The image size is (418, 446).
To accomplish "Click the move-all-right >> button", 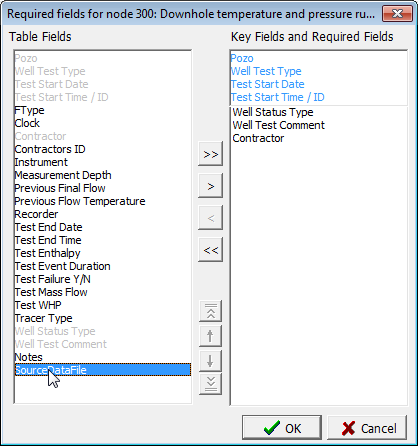I will click(210, 154).
